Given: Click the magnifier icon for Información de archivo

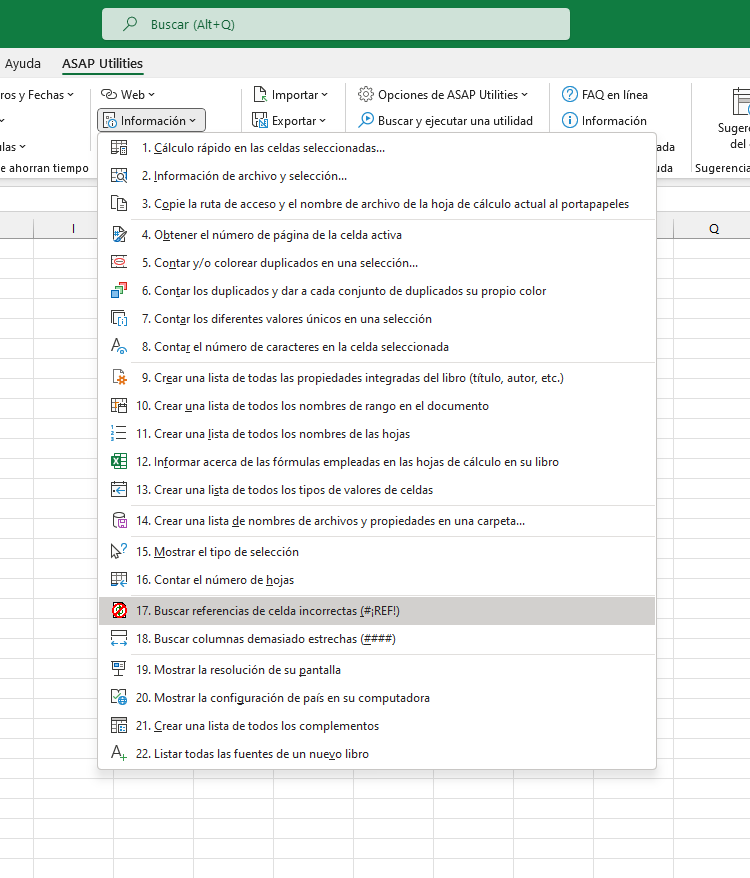Looking at the screenshot, I should pos(119,176).
